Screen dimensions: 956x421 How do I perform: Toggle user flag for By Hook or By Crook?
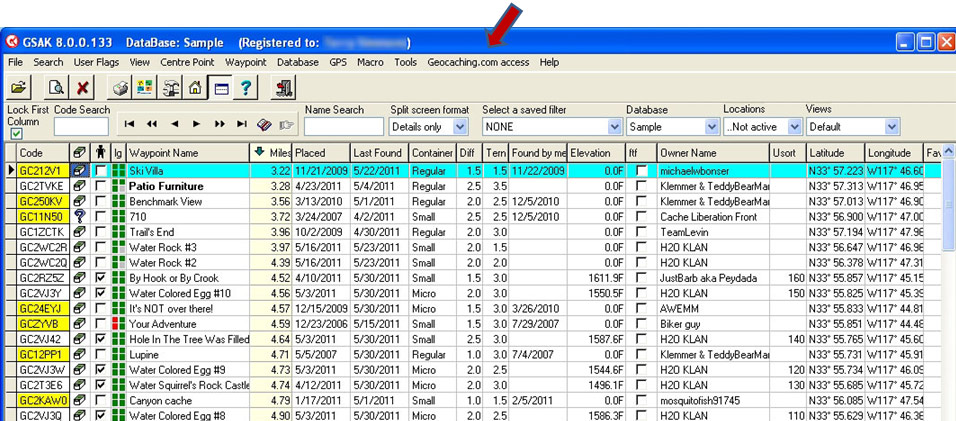click(101, 278)
